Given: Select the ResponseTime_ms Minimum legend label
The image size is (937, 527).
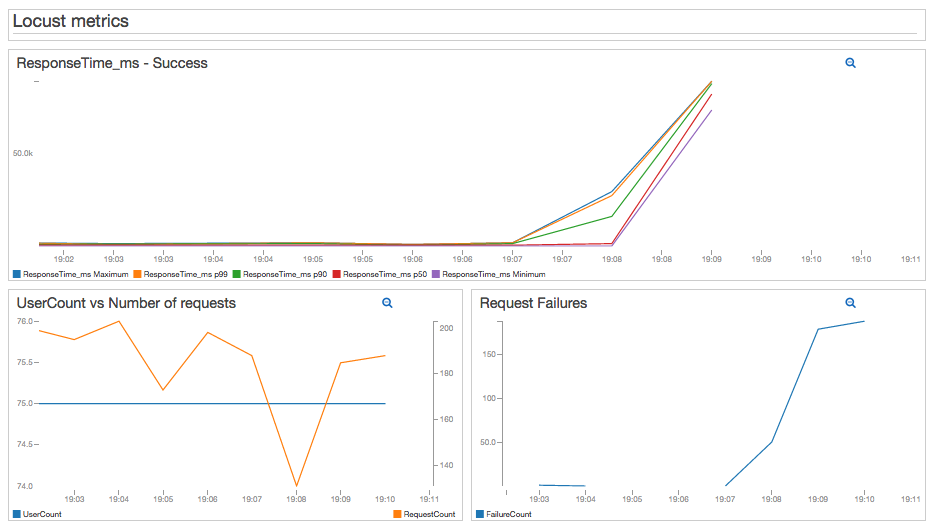Looking at the screenshot, I should pyautogui.click(x=494, y=274).
